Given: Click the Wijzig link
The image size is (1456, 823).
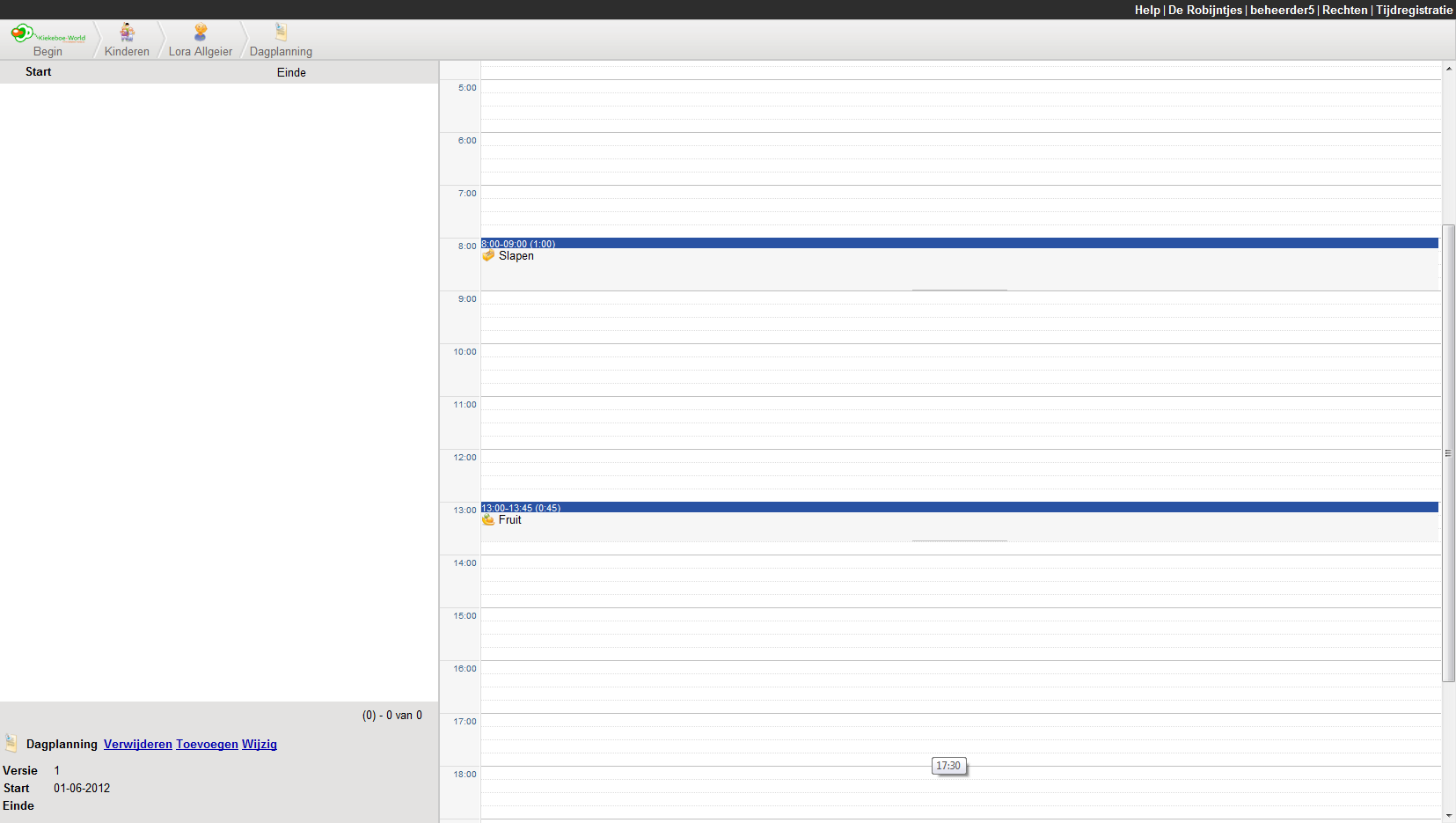Looking at the screenshot, I should [x=260, y=744].
